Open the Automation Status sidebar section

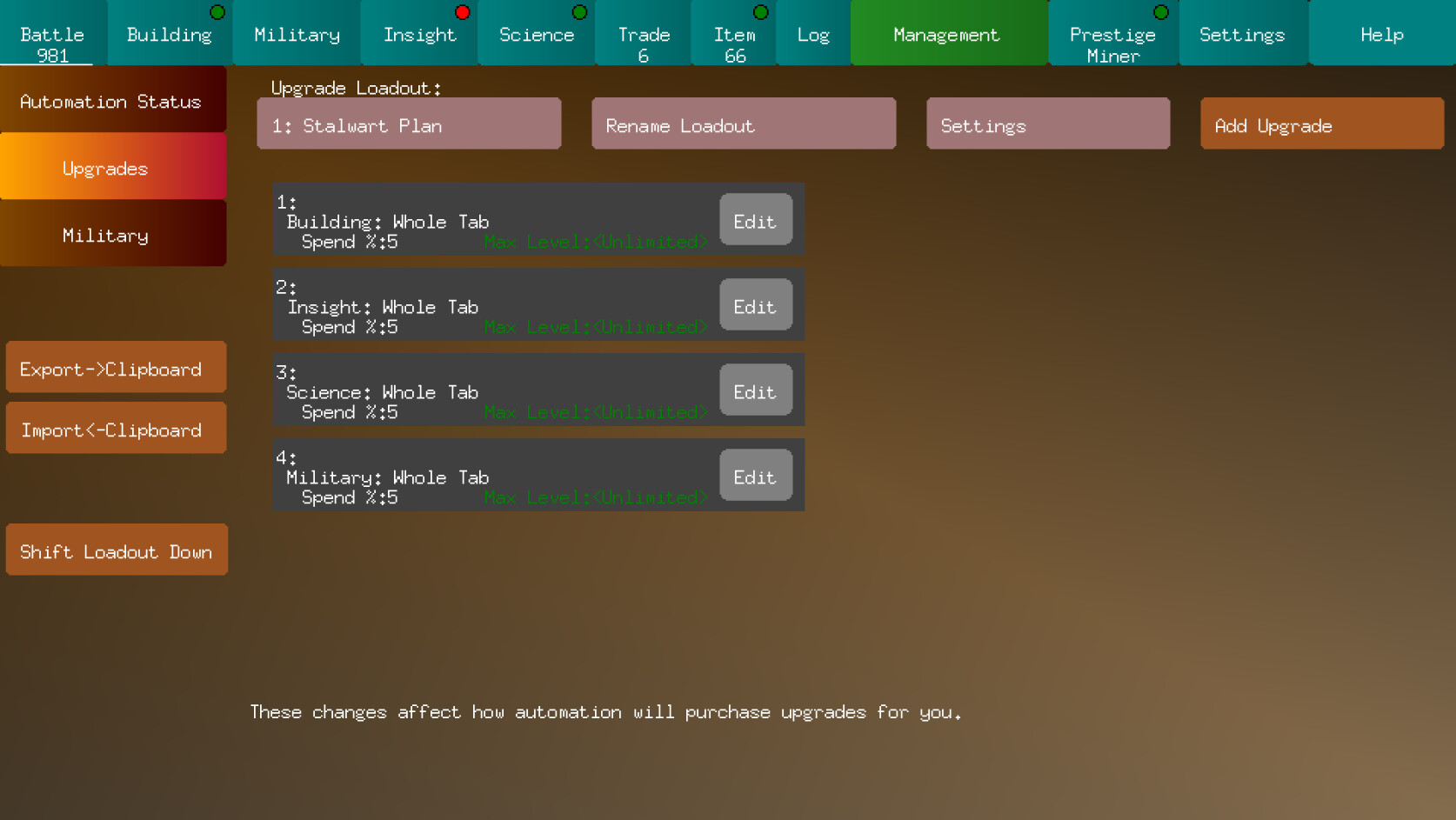[x=111, y=101]
